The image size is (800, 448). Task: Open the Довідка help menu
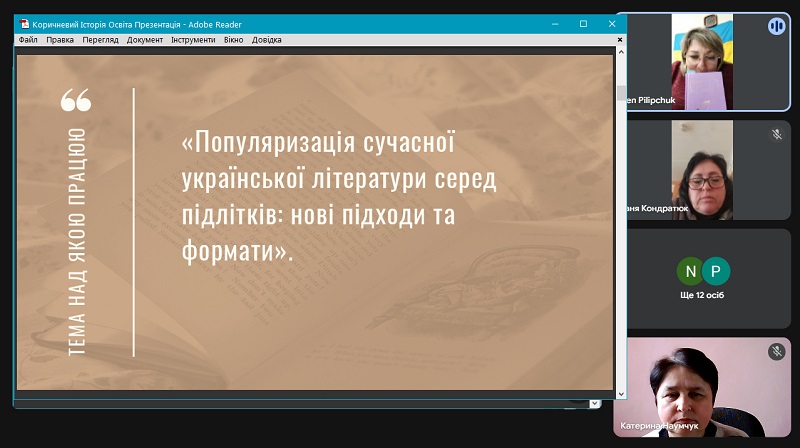click(x=267, y=40)
